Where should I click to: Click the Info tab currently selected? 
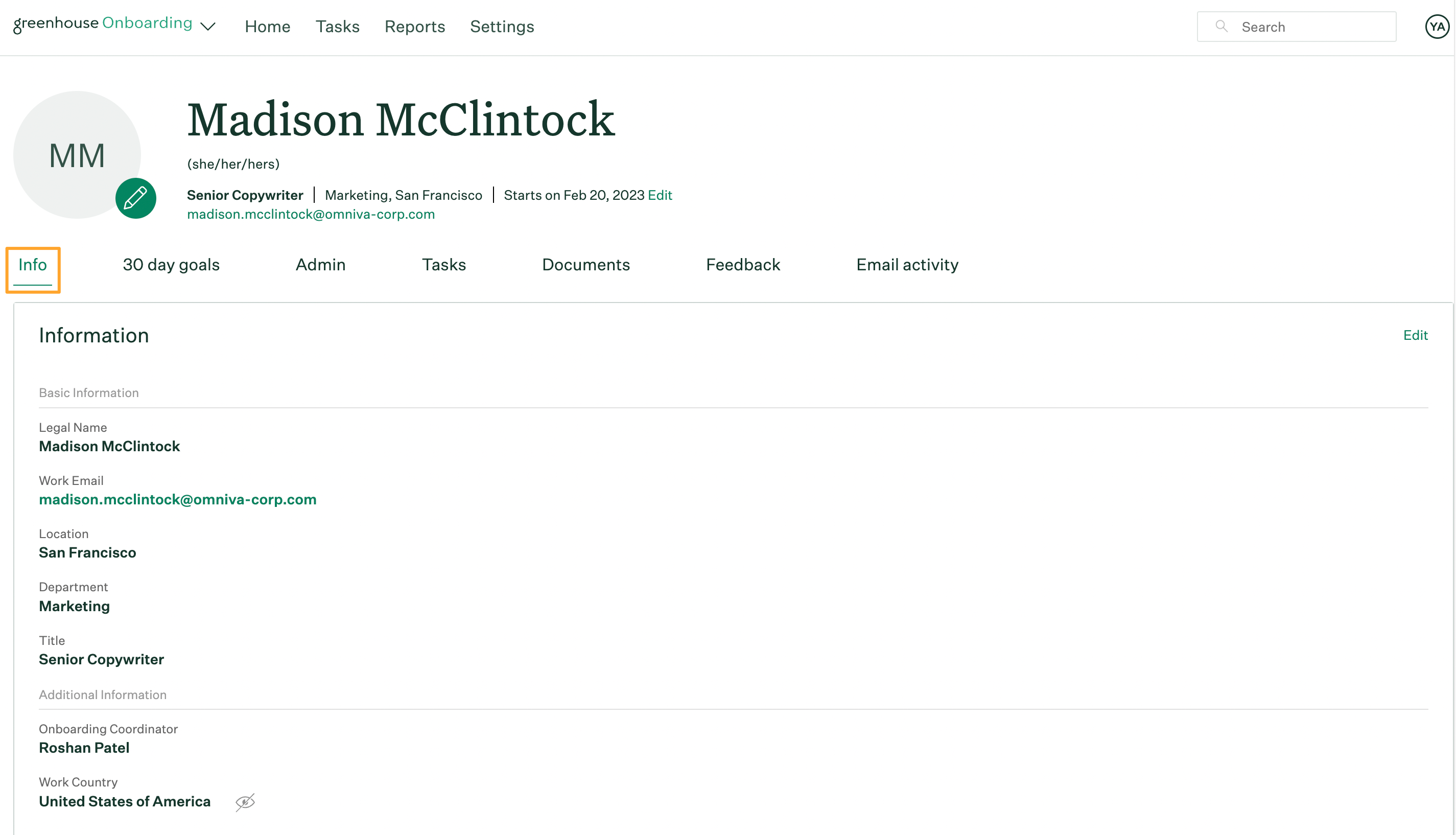click(33, 264)
